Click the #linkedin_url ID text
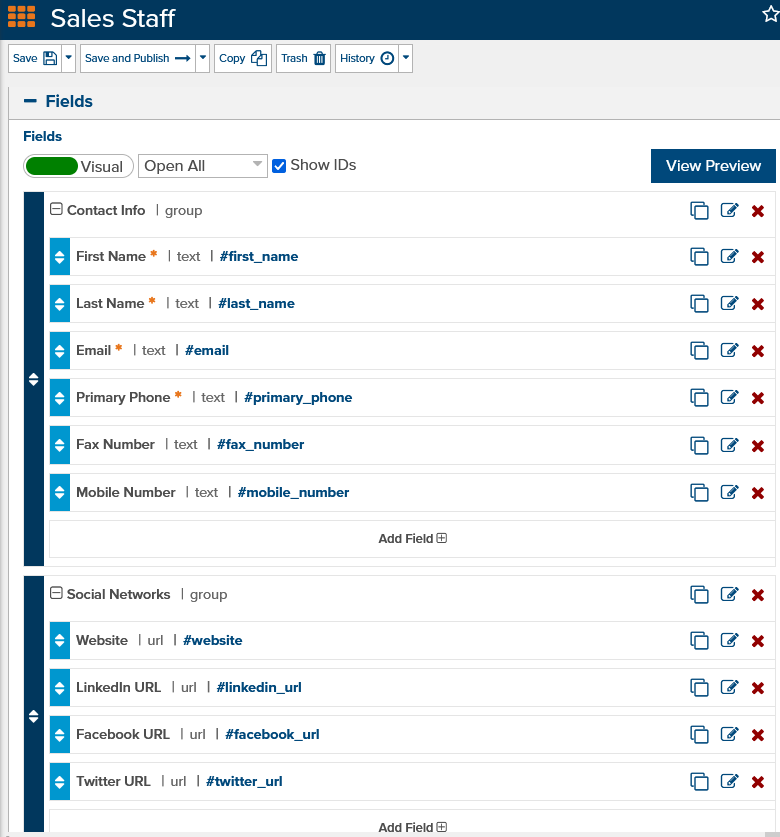780x837 pixels. [x=259, y=688]
